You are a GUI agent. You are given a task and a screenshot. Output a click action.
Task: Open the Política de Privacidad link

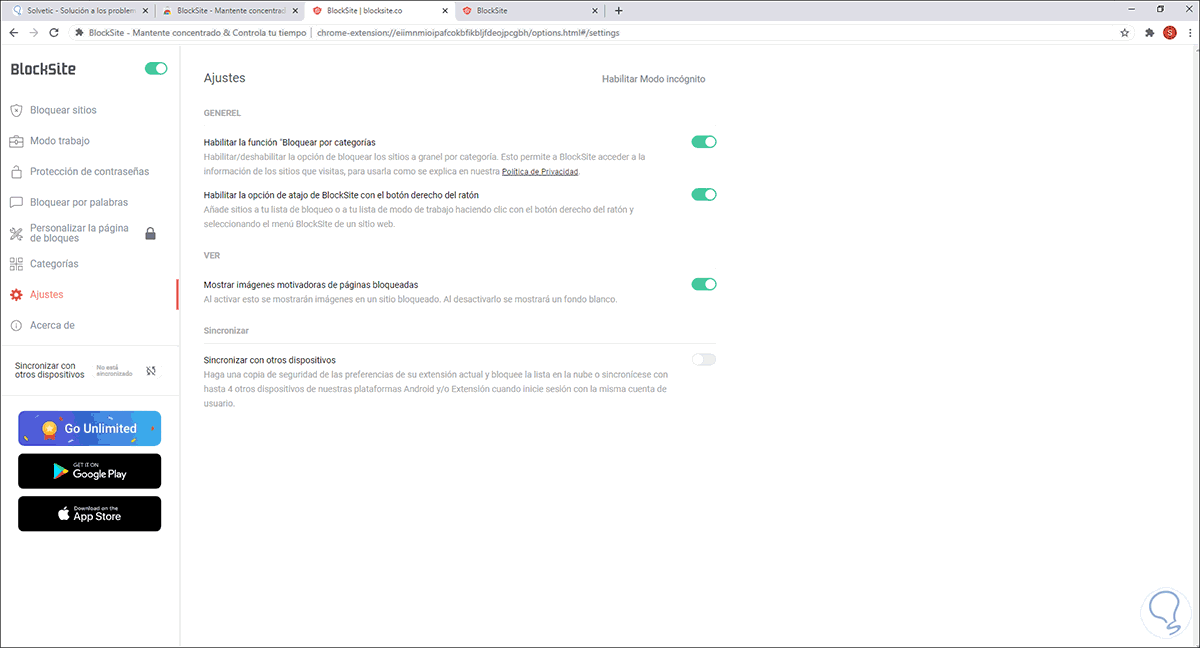coord(540,172)
